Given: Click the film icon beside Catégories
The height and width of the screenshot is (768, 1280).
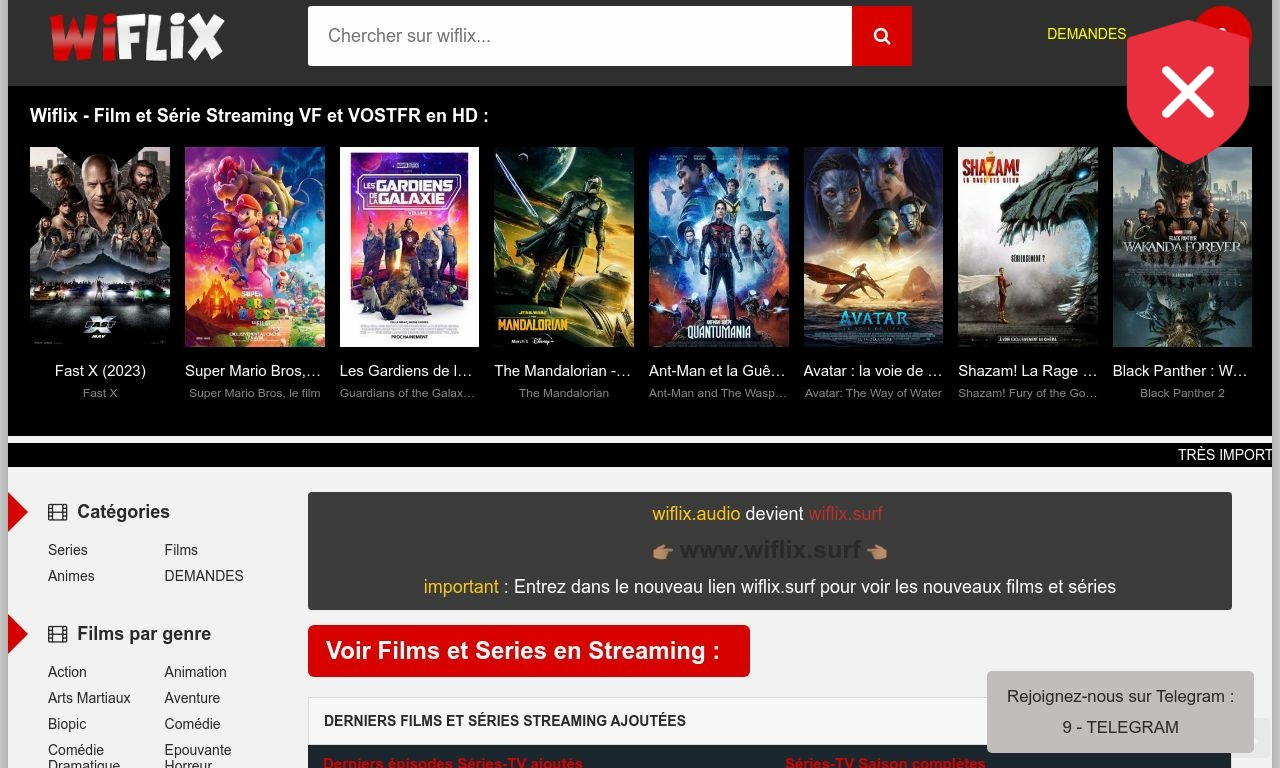Looking at the screenshot, I should (58, 512).
